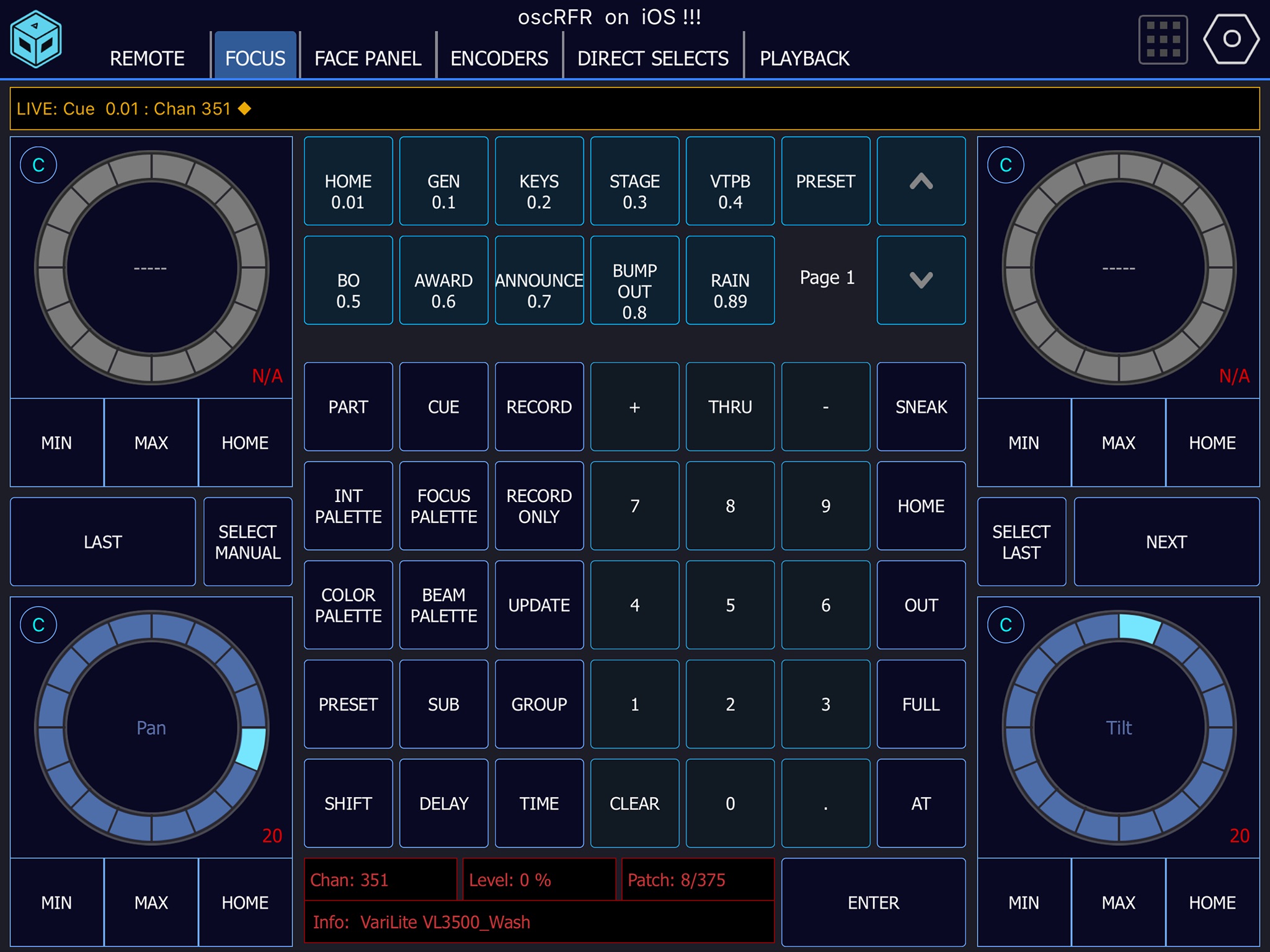Tap the cube logo icon
This screenshot has height=952, width=1270.
pos(36,39)
